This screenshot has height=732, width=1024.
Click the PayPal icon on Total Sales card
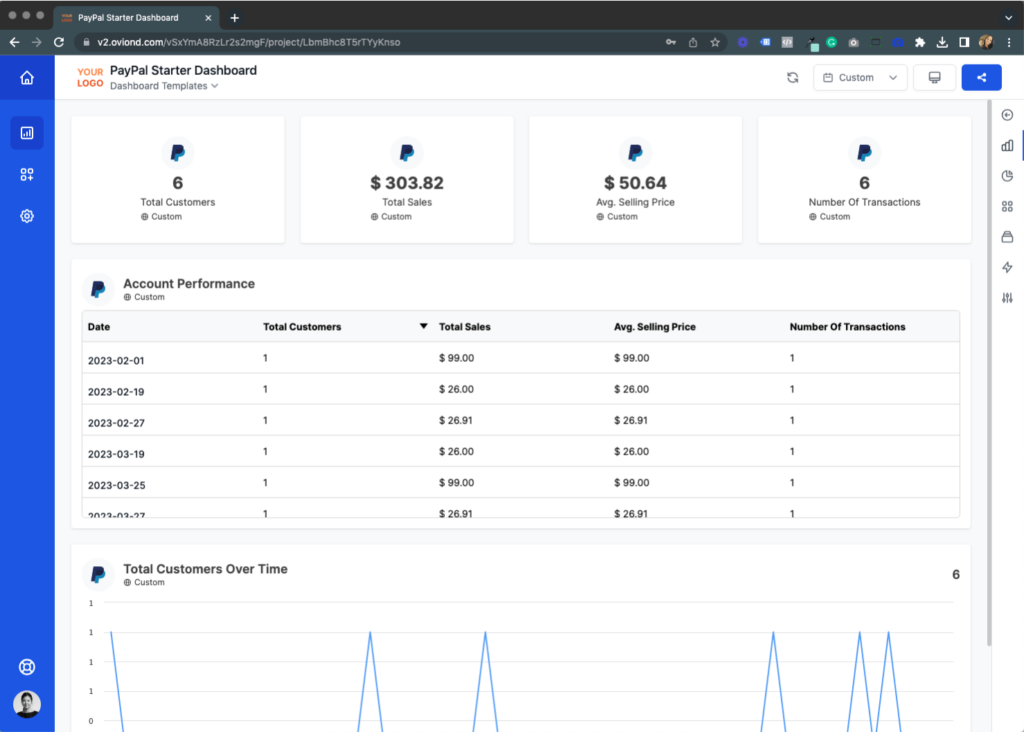coord(407,153)
